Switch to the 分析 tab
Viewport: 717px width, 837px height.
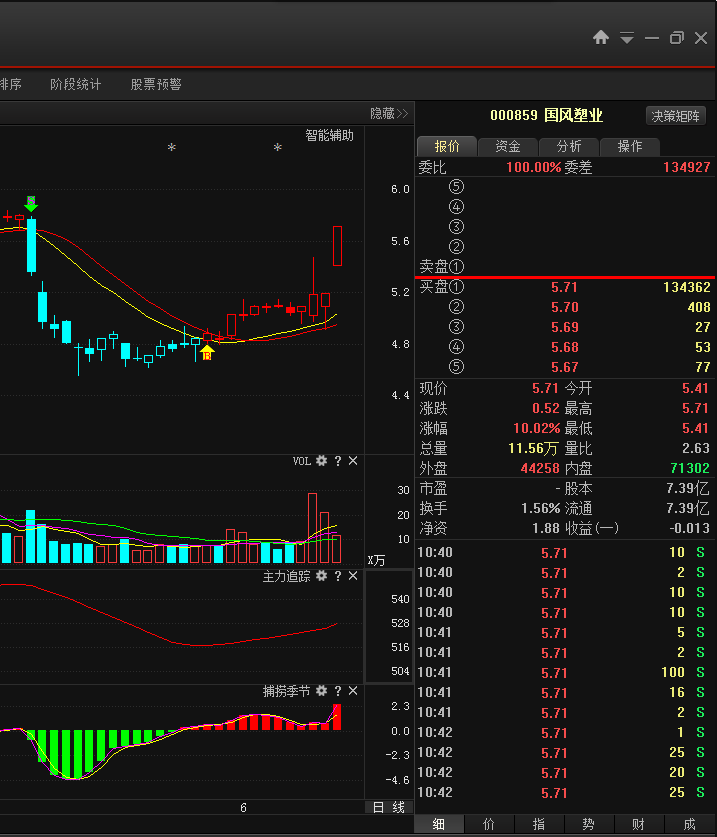[569, 146]
